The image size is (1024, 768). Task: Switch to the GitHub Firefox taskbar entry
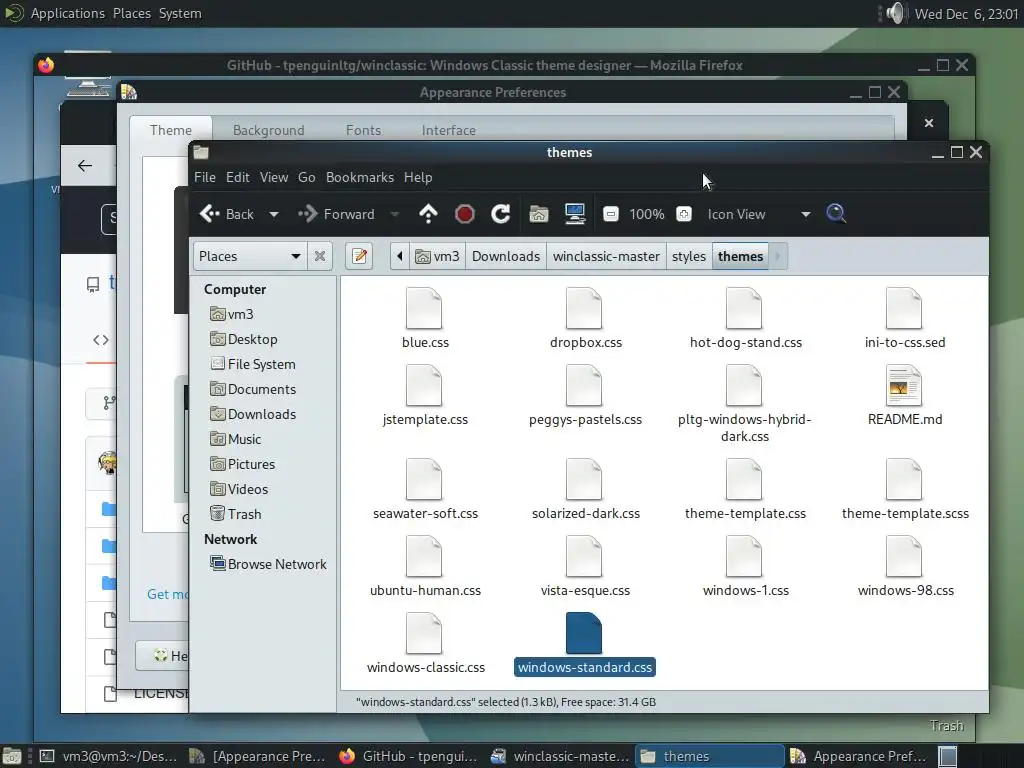(x=409, y=756)
